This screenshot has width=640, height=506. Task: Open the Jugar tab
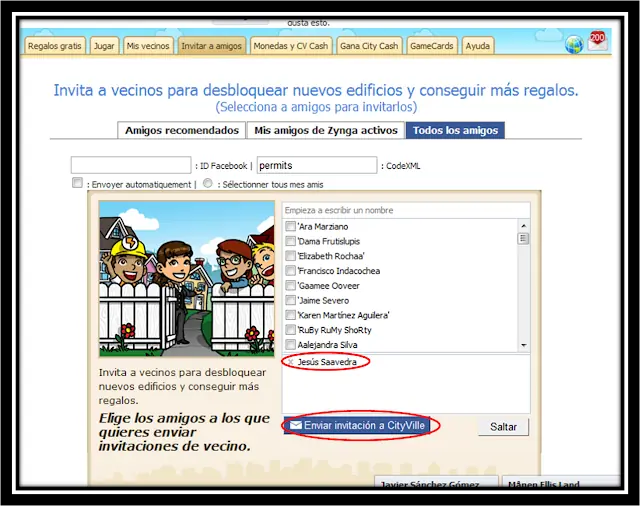point(104,46)
